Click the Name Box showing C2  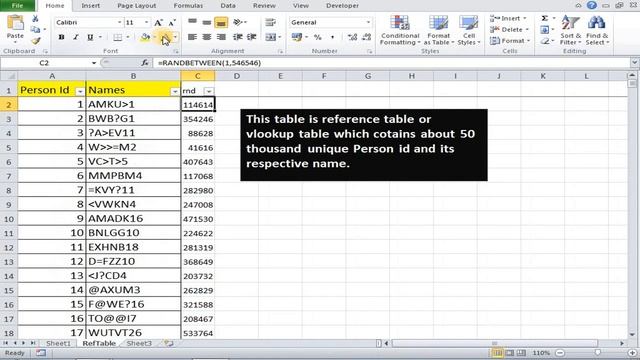point(44,63)
